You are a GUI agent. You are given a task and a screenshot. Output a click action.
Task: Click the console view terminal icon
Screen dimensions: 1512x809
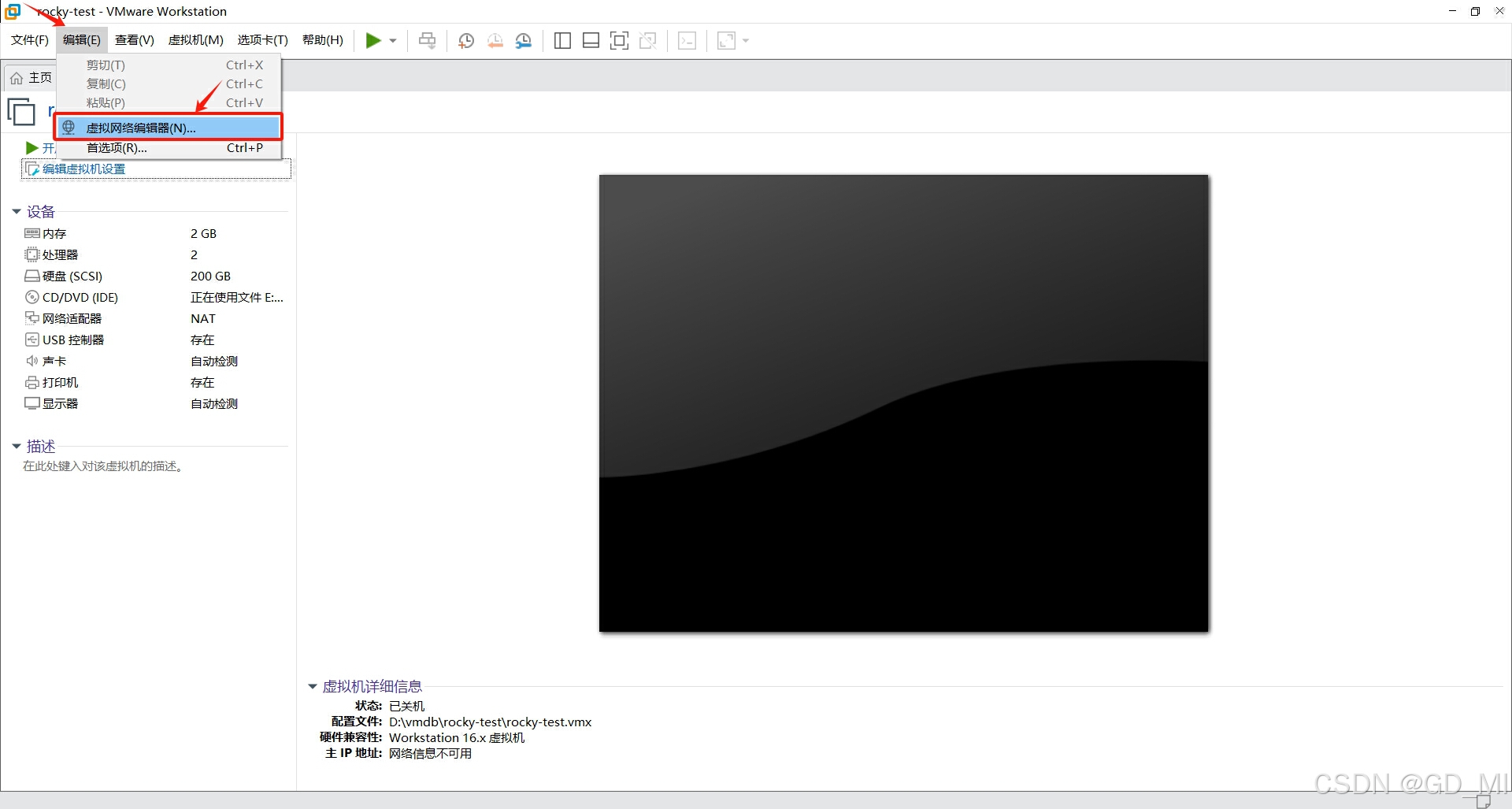tap(687, 41)
